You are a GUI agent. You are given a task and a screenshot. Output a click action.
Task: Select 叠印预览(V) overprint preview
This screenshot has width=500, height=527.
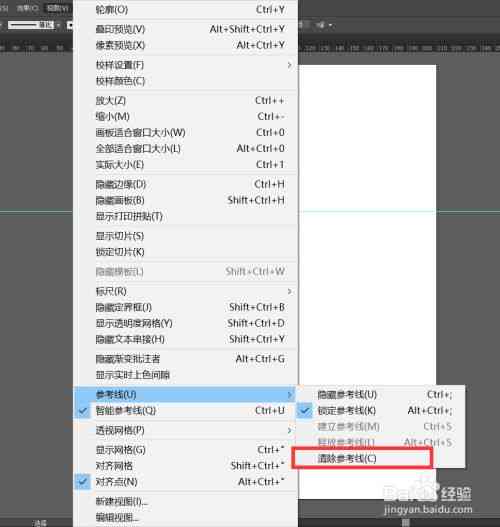tap(185, 29)
